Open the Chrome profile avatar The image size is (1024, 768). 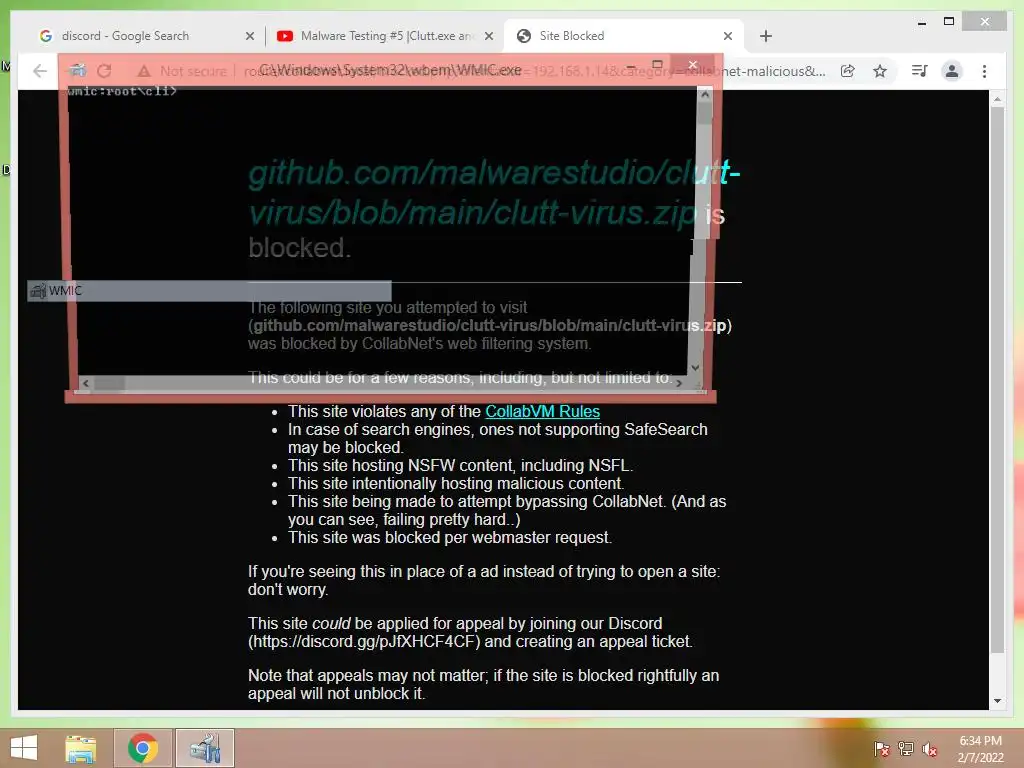(952, 71)
